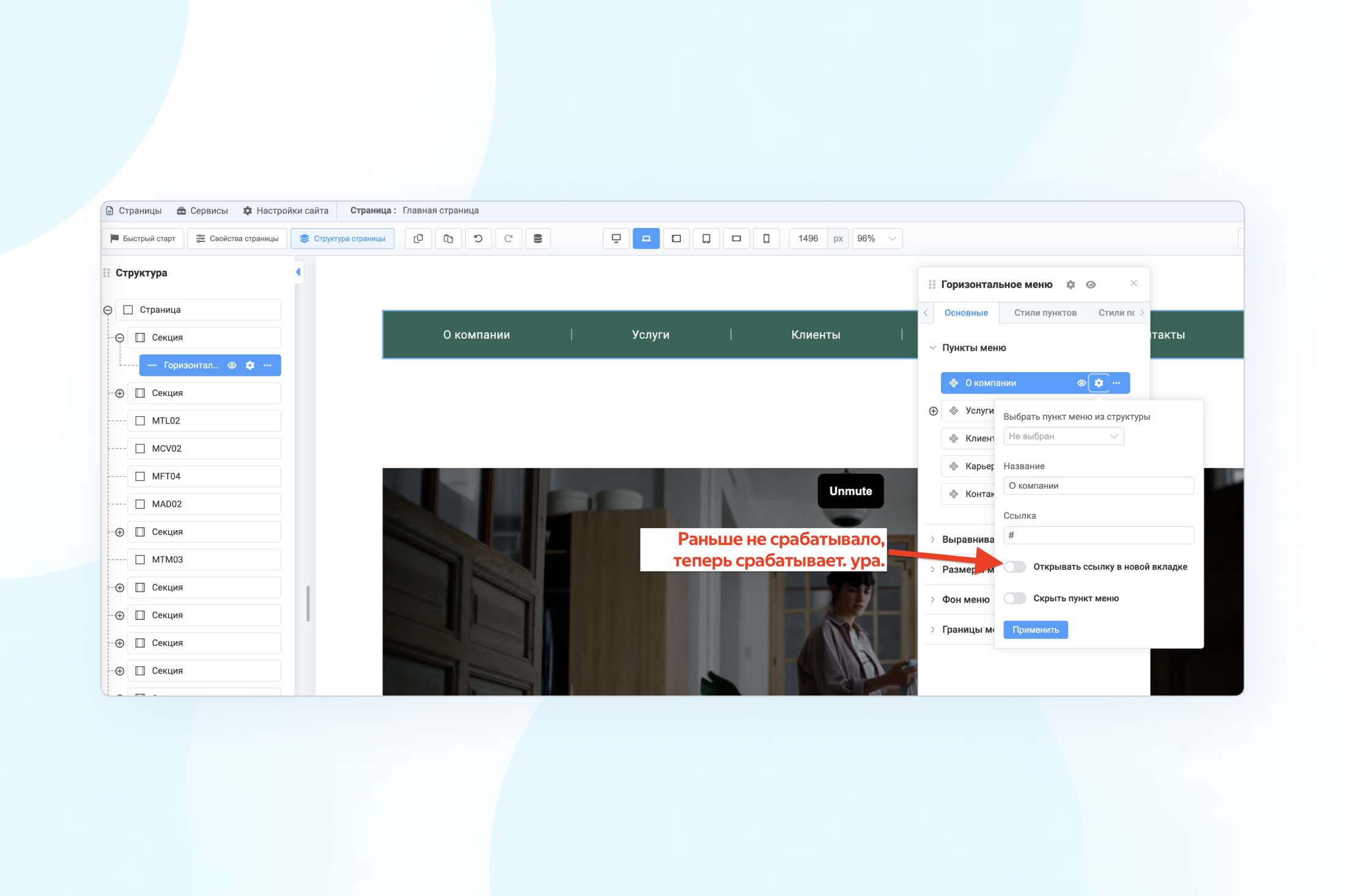Viewport: 1345px width, 896px height.
Task: Select the portrait phone viewport
Action: click(766, 238)
